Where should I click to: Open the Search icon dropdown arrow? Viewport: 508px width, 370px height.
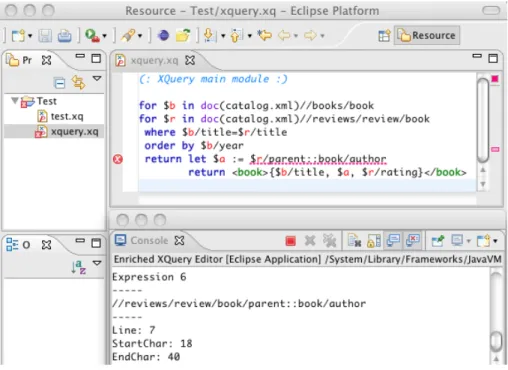pos(140,36)
